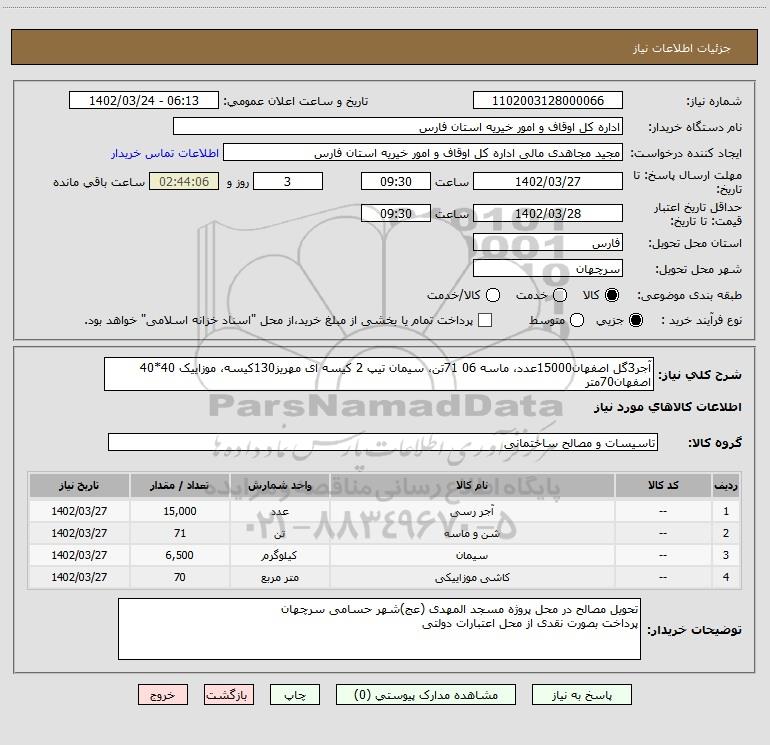Image resolution: width=770 pixels, height=745 pixels.
Task: Click the پاسخ به نیاز button
Action: tap(582, 695)
